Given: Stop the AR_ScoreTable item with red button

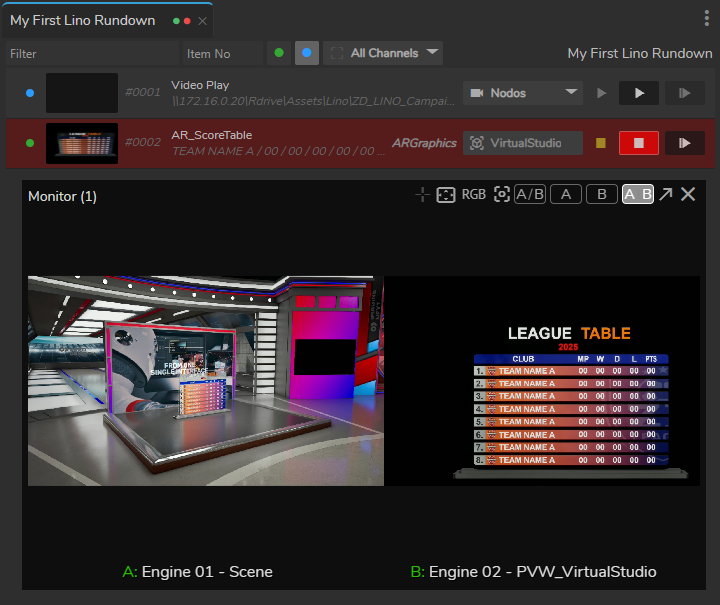Looking at the screenshot, I should [638, 143].
